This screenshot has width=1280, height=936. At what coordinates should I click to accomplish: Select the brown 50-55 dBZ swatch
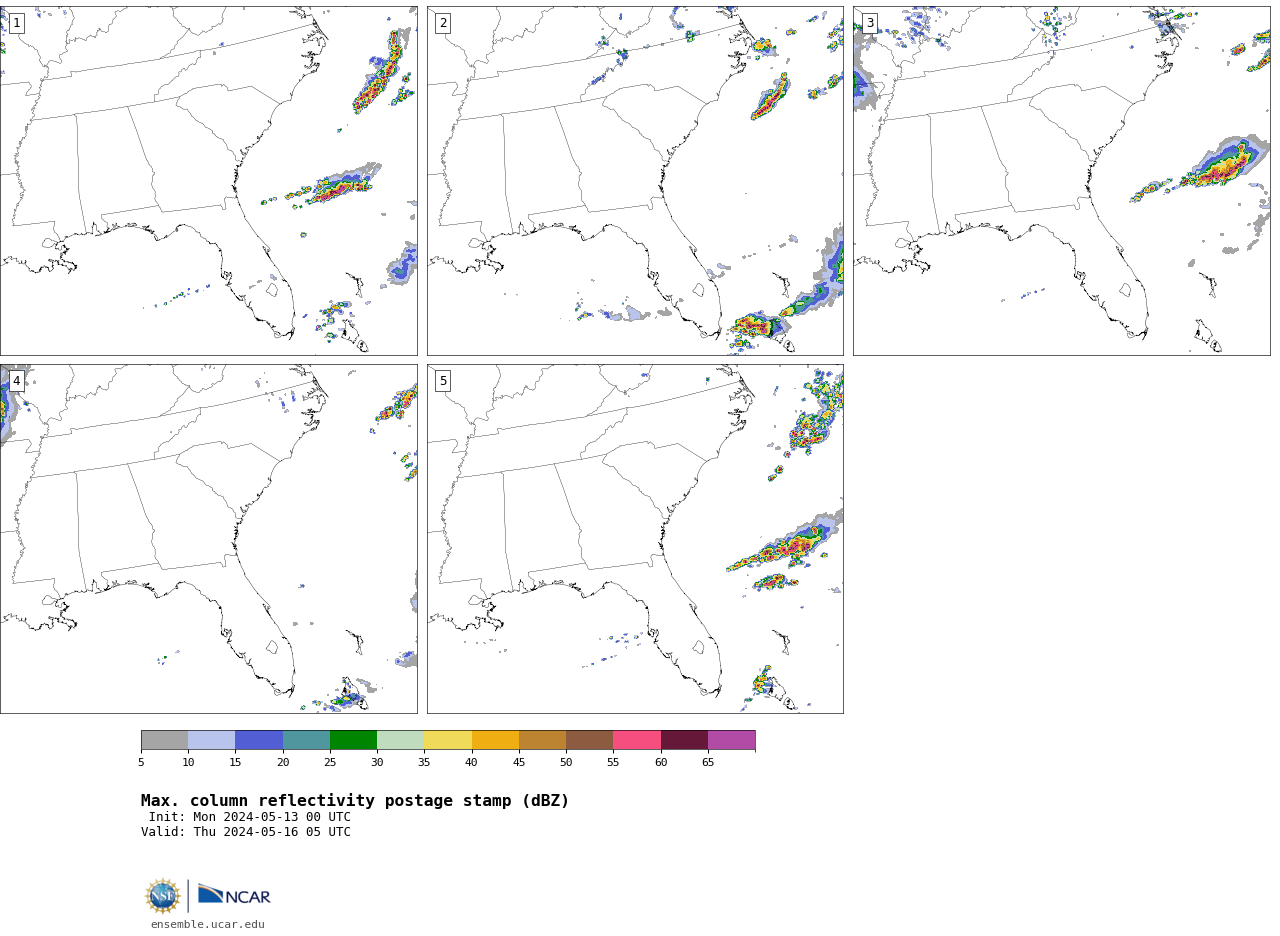click(x=589, y=740)
